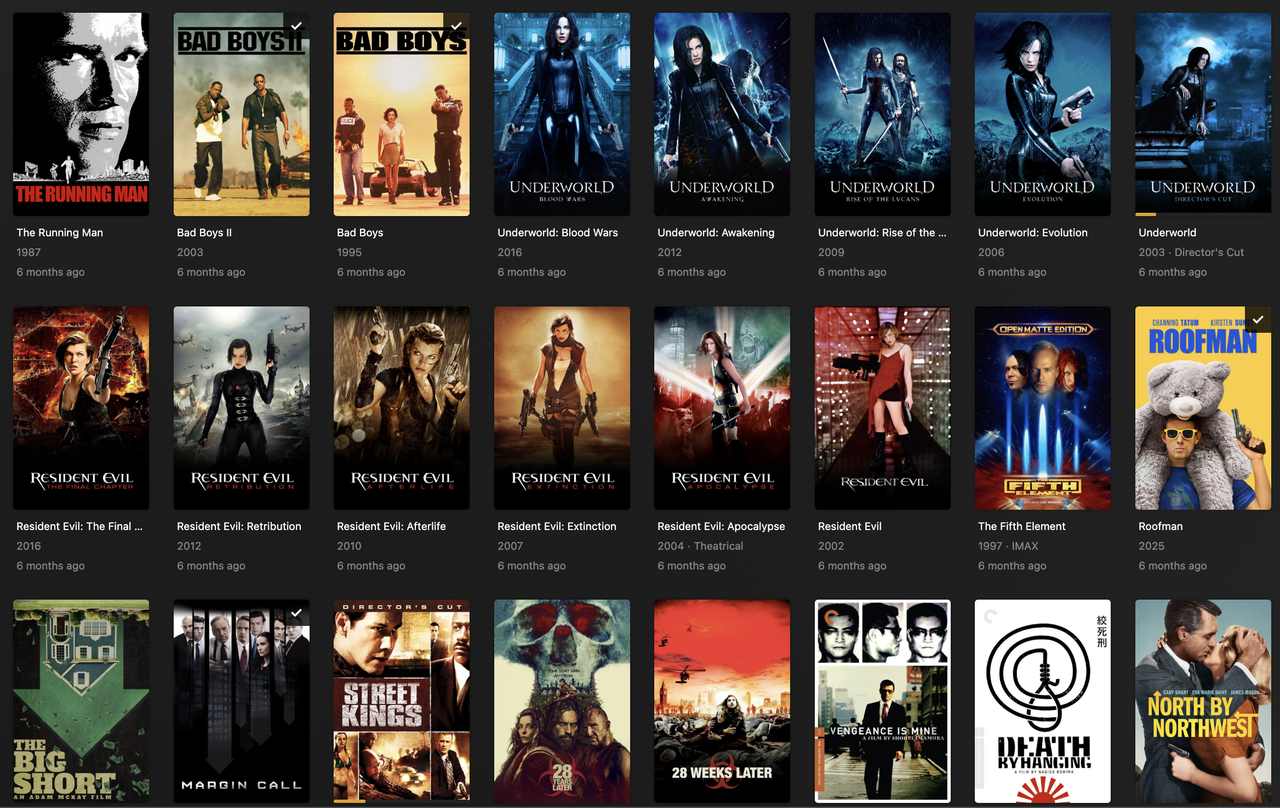Open the Roofman poster
The image size is (1280, 808).
coord(1203,408)
